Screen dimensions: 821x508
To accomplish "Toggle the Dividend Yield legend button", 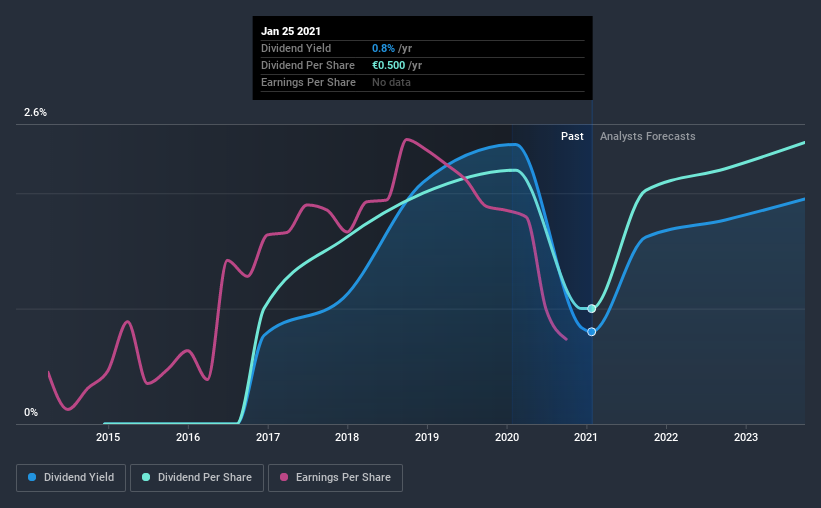I will tap(71, 478).
